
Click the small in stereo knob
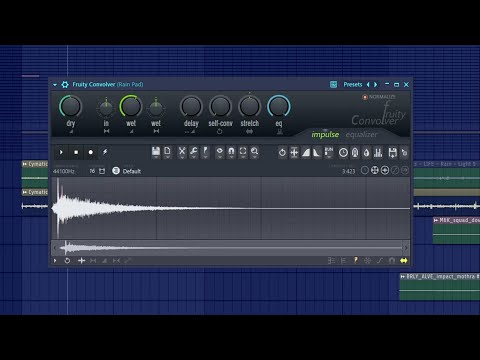[x=106, y=108]
